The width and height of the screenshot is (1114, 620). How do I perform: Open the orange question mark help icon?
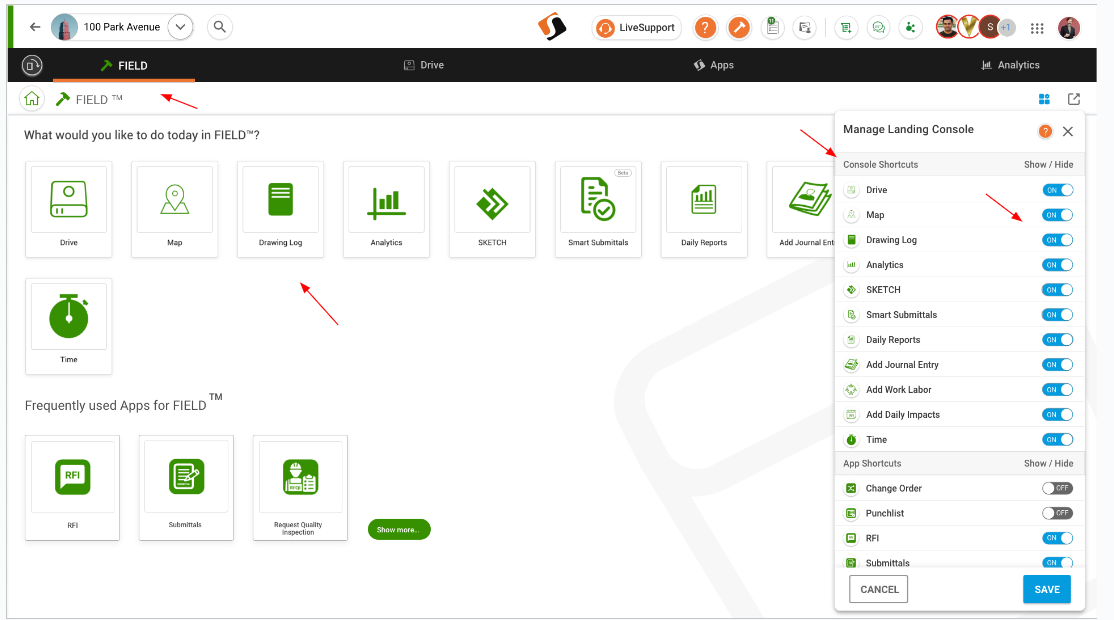[705, 28]
